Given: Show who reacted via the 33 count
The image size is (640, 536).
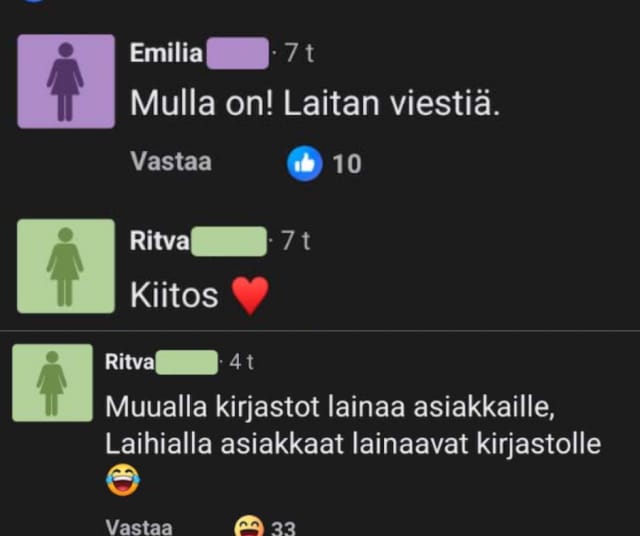Looking at the screenshot, I should [x=283, y=528].
